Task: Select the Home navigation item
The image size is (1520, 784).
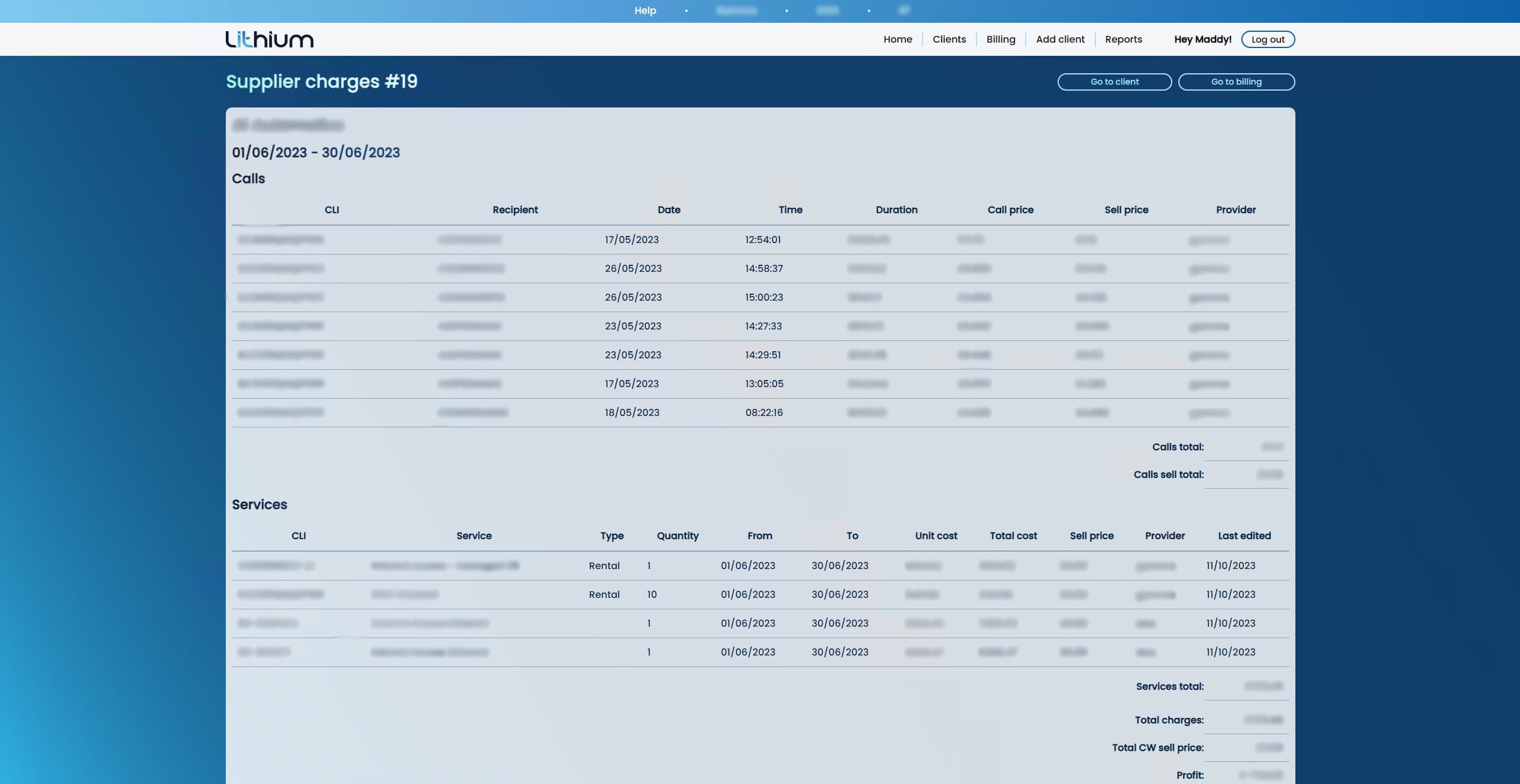Action: 897,39
